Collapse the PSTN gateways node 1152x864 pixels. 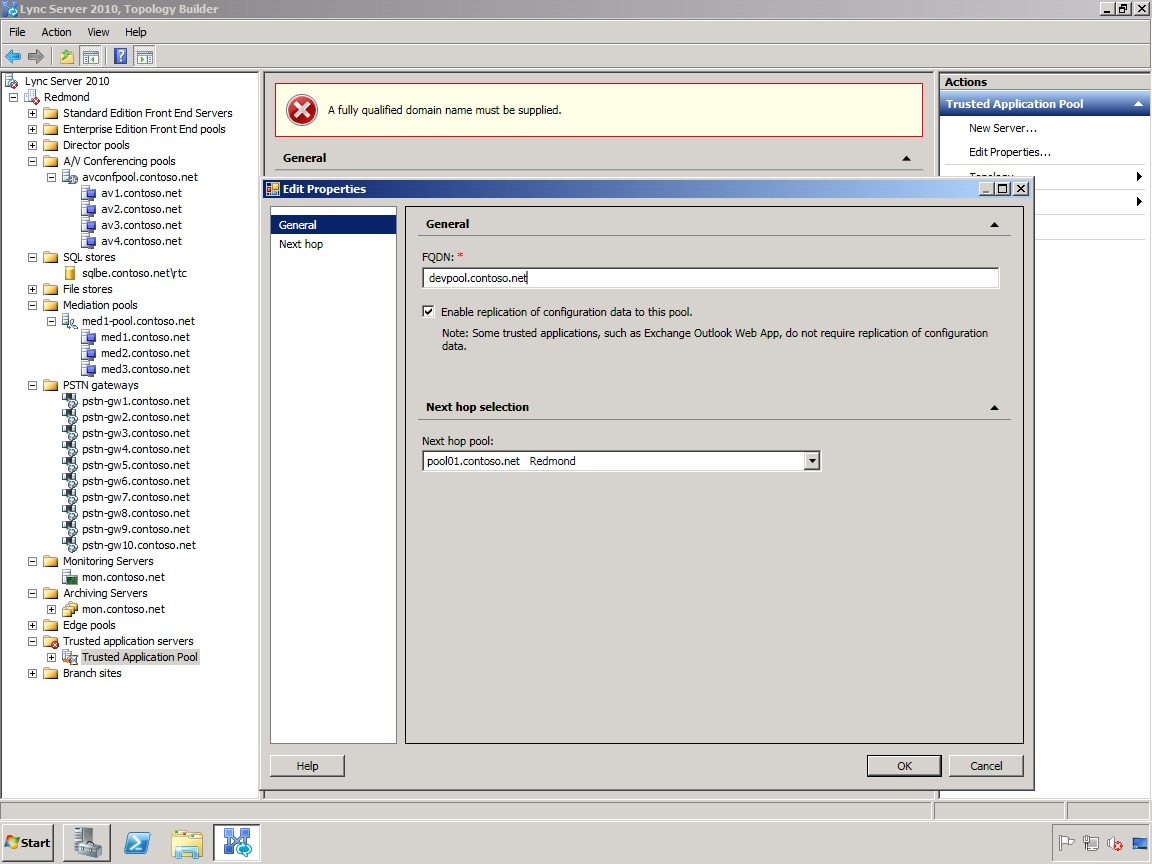32,385
